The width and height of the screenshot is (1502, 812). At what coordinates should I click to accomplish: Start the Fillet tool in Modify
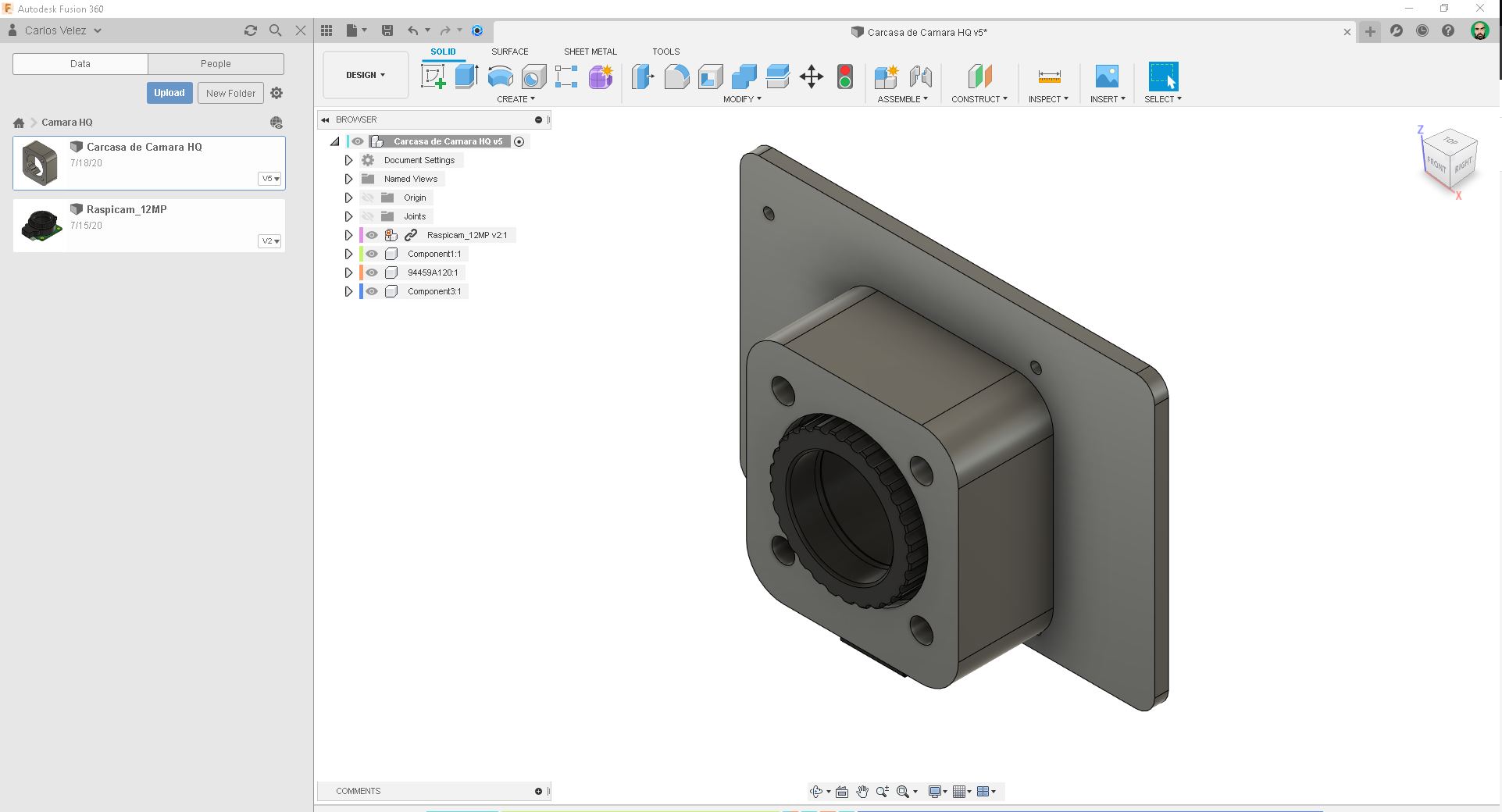pos(676,77)
